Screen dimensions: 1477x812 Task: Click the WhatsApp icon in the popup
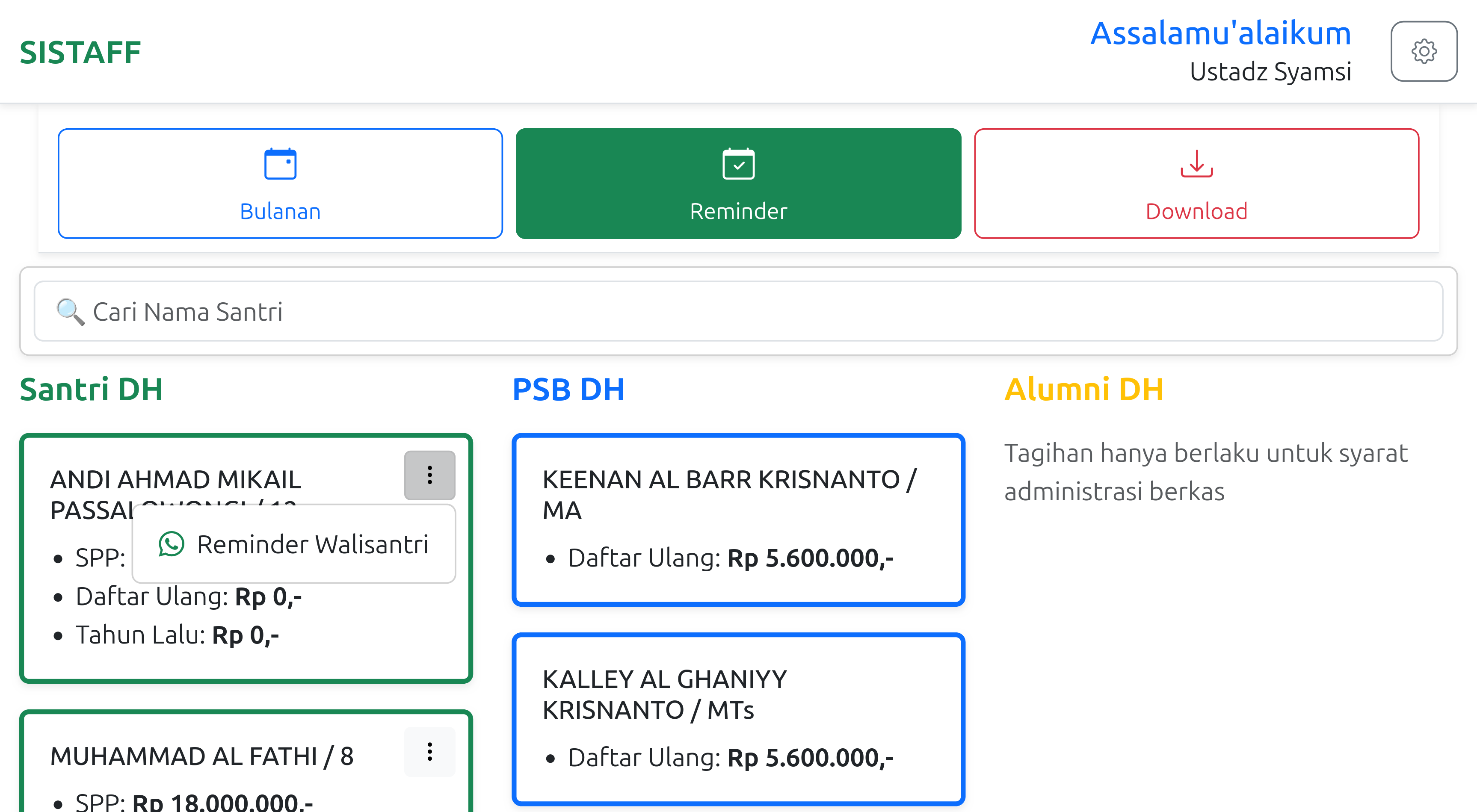172,544
